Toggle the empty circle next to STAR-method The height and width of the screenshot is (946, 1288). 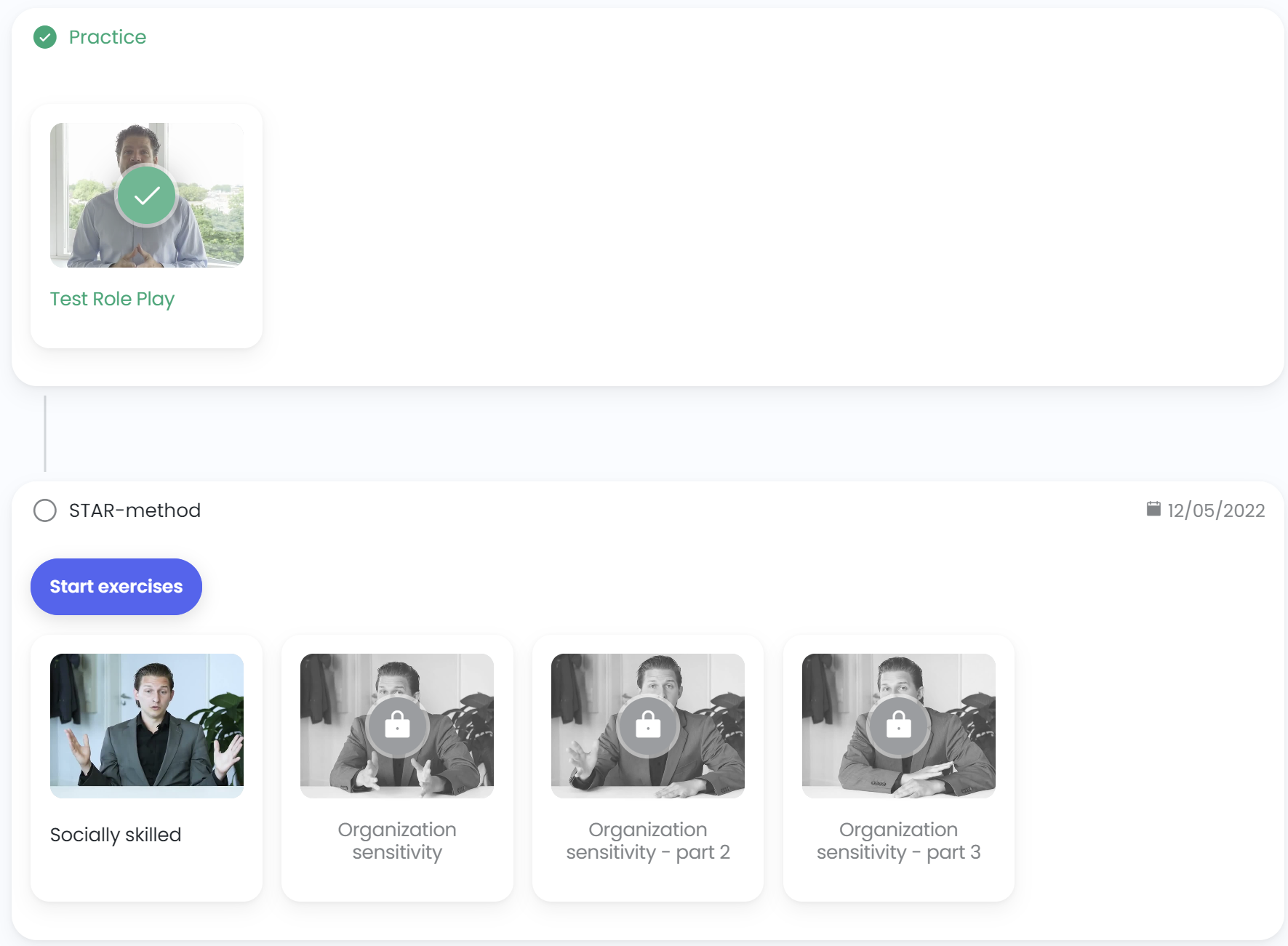tap(45, 510)
